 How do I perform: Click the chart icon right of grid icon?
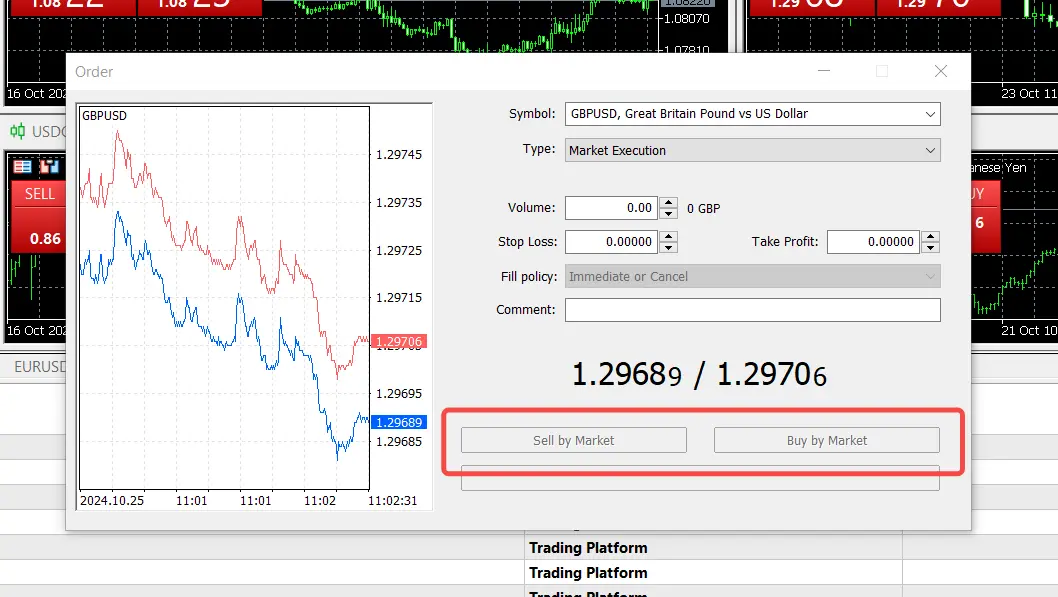48,167
